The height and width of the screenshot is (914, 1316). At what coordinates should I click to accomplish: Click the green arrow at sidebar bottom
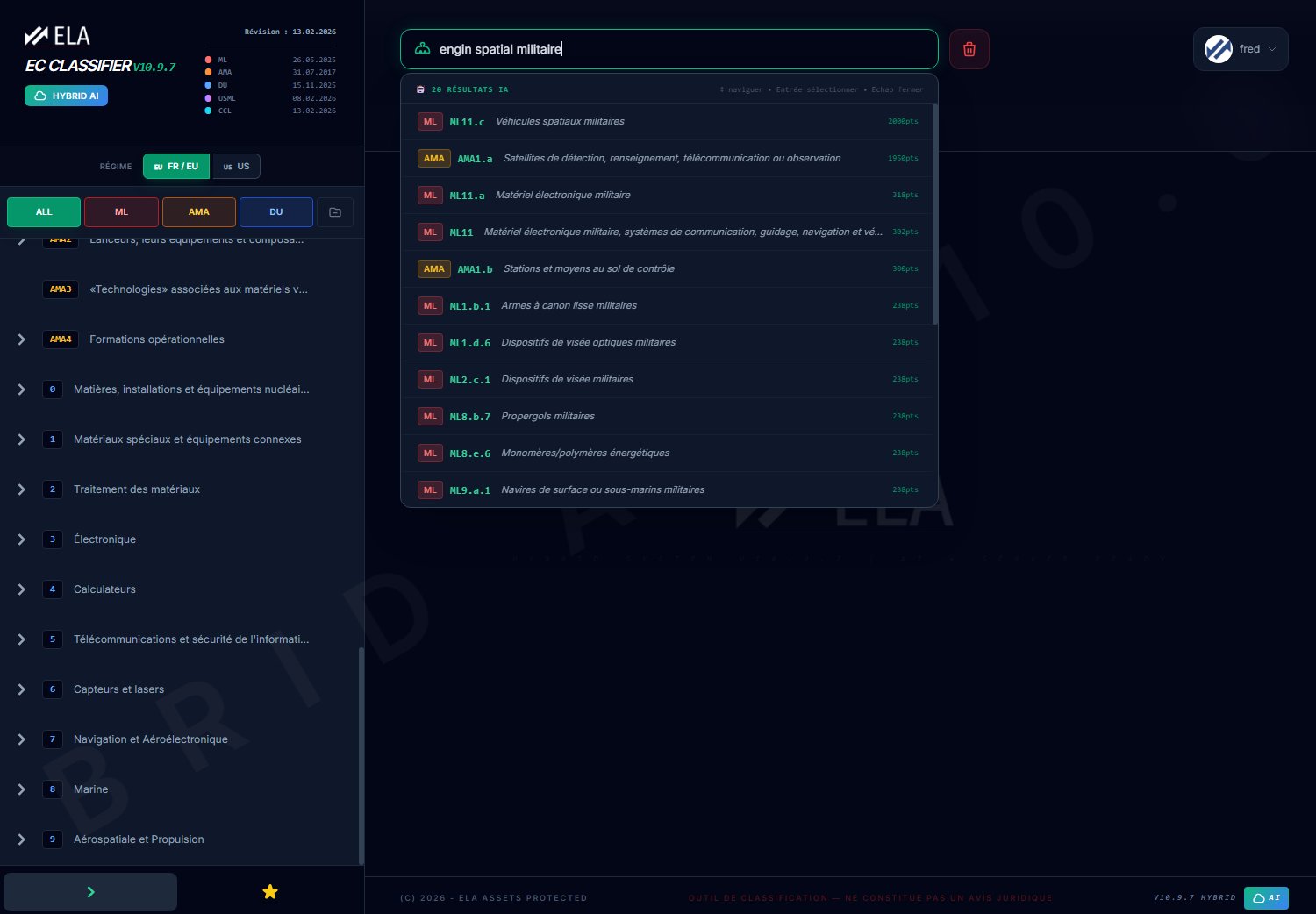click(90, 892)
